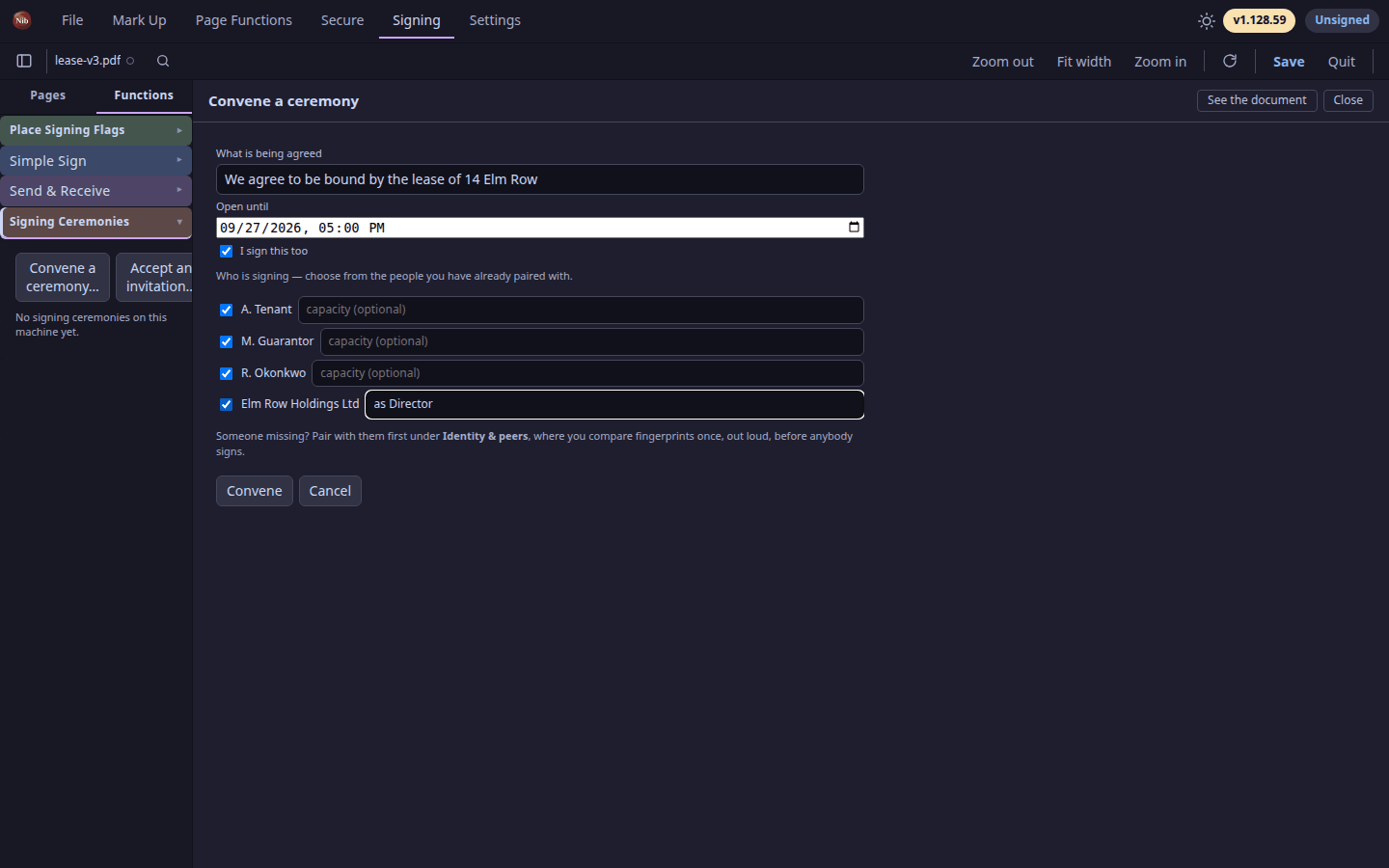Click Zoom in
The width and height of the screenshot is (1389, 868).
pyautogui.click(x=1160, y=62)
